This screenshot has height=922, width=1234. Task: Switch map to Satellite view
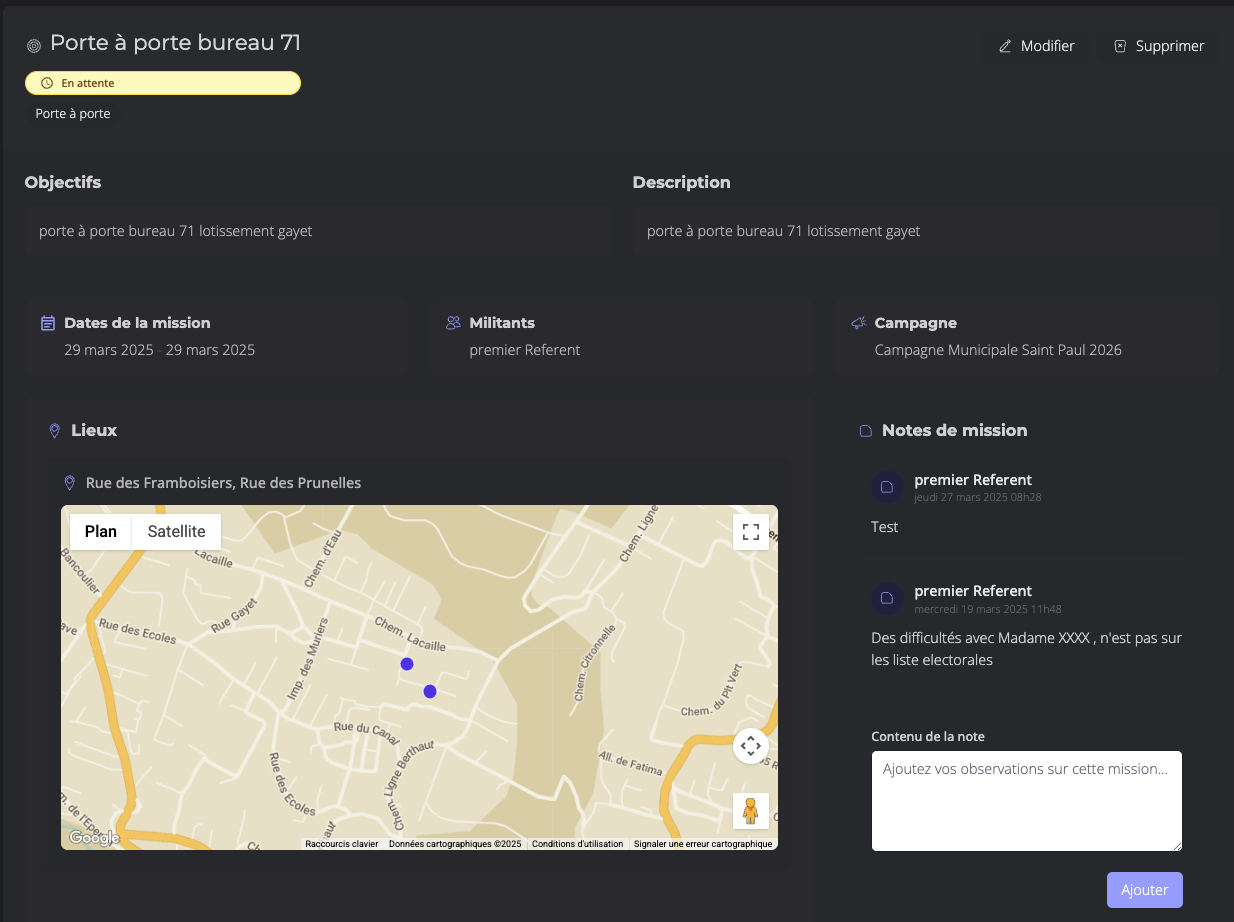tap(177, 532)
